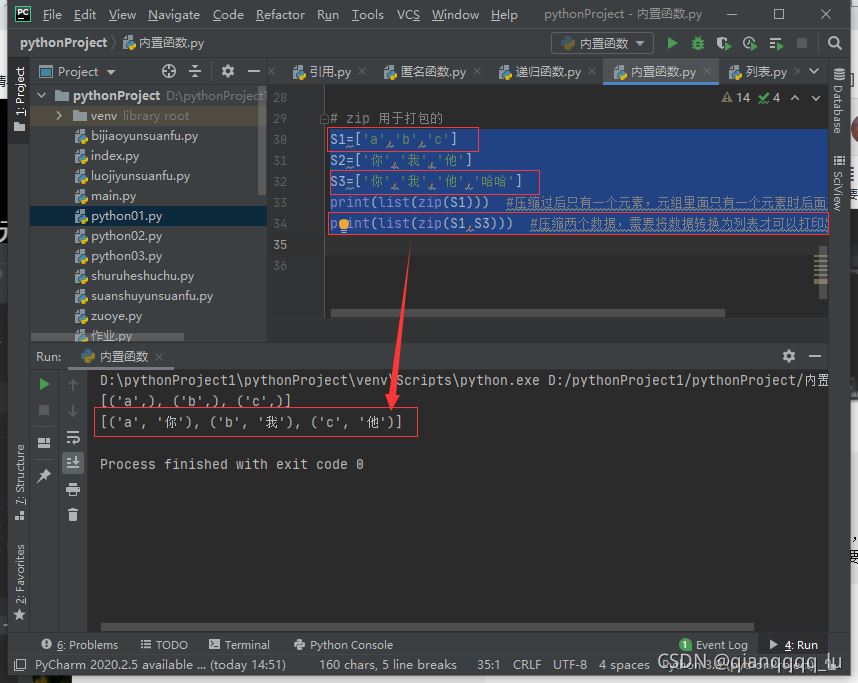Expand the venv folder in project tree
Viewport: 858px width, 683px height.
click(60, 116)
